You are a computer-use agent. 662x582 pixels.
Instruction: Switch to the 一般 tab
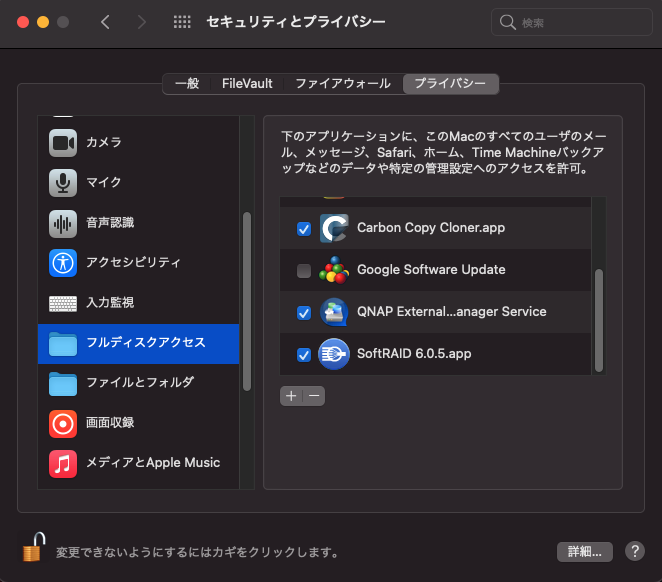pos(187,84)
